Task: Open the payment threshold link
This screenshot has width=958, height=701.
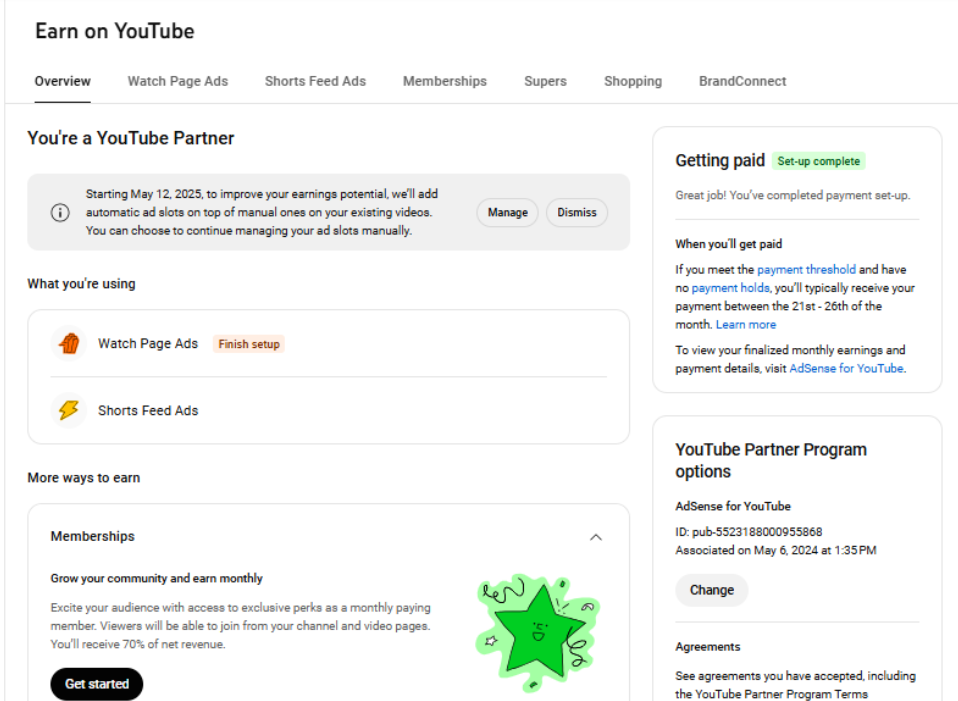Action: coord(806,269)
